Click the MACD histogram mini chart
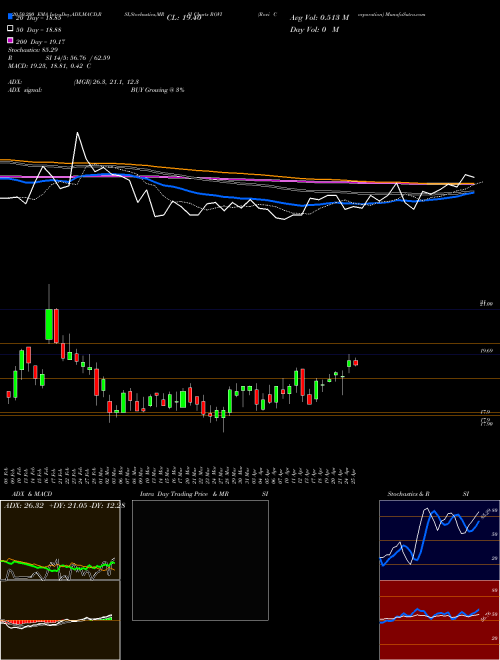 tap(60, 620)
